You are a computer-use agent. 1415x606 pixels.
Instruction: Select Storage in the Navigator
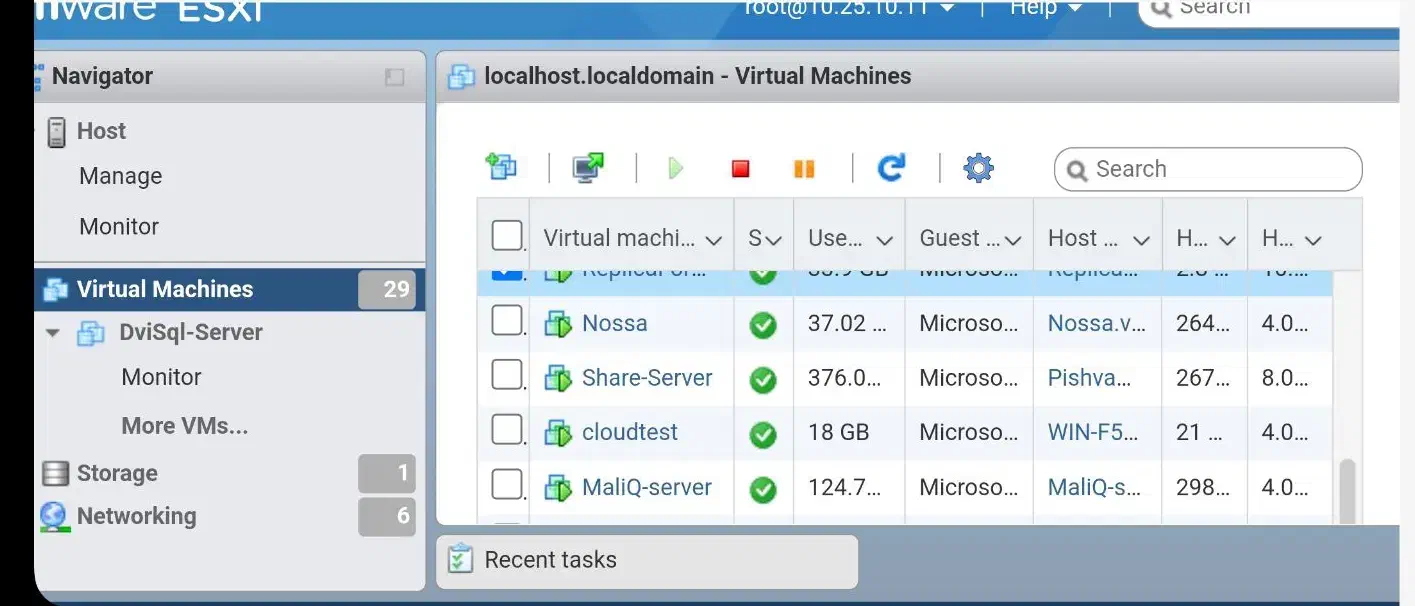[117, 473]
